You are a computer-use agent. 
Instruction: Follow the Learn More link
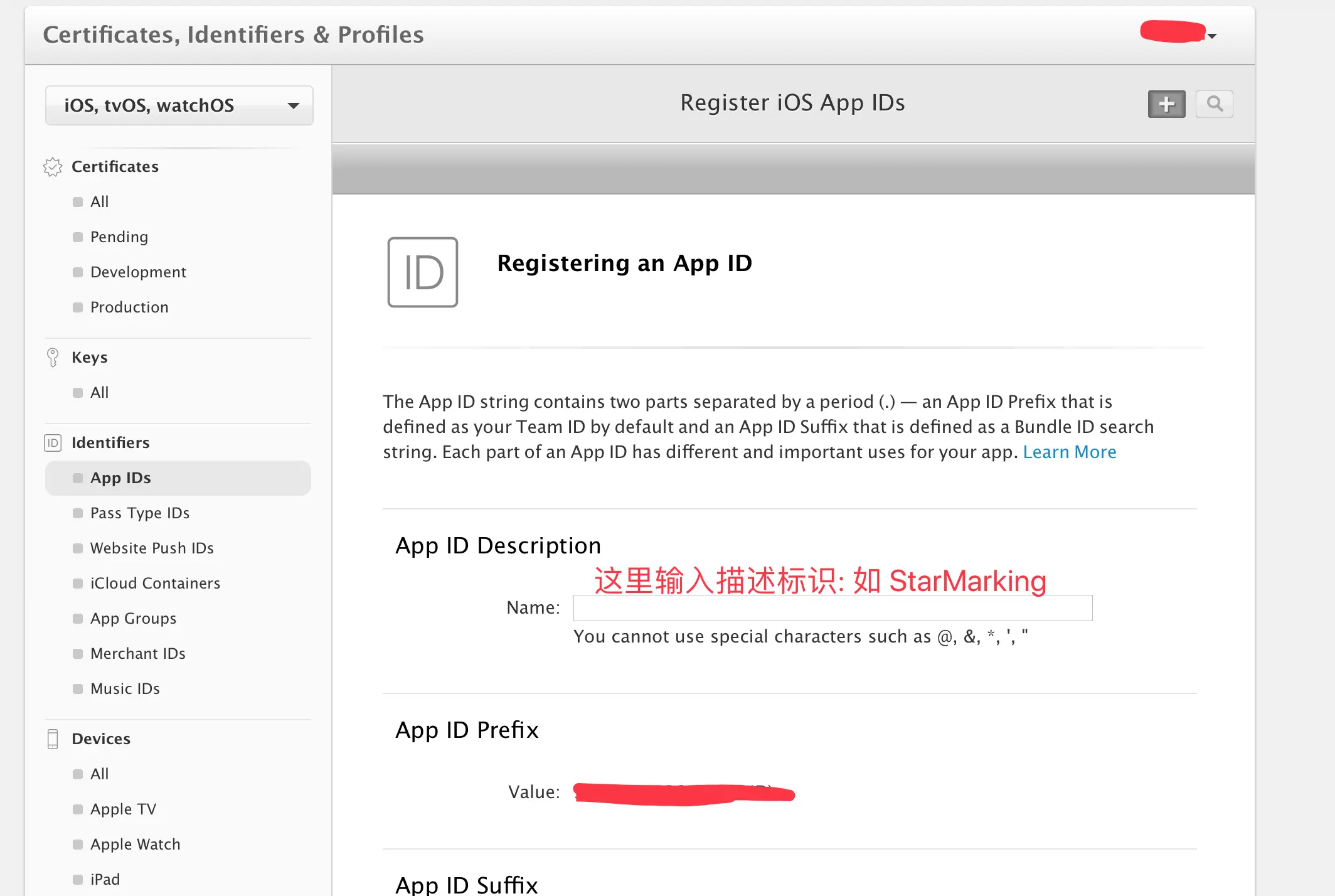tap(1069, 452)
